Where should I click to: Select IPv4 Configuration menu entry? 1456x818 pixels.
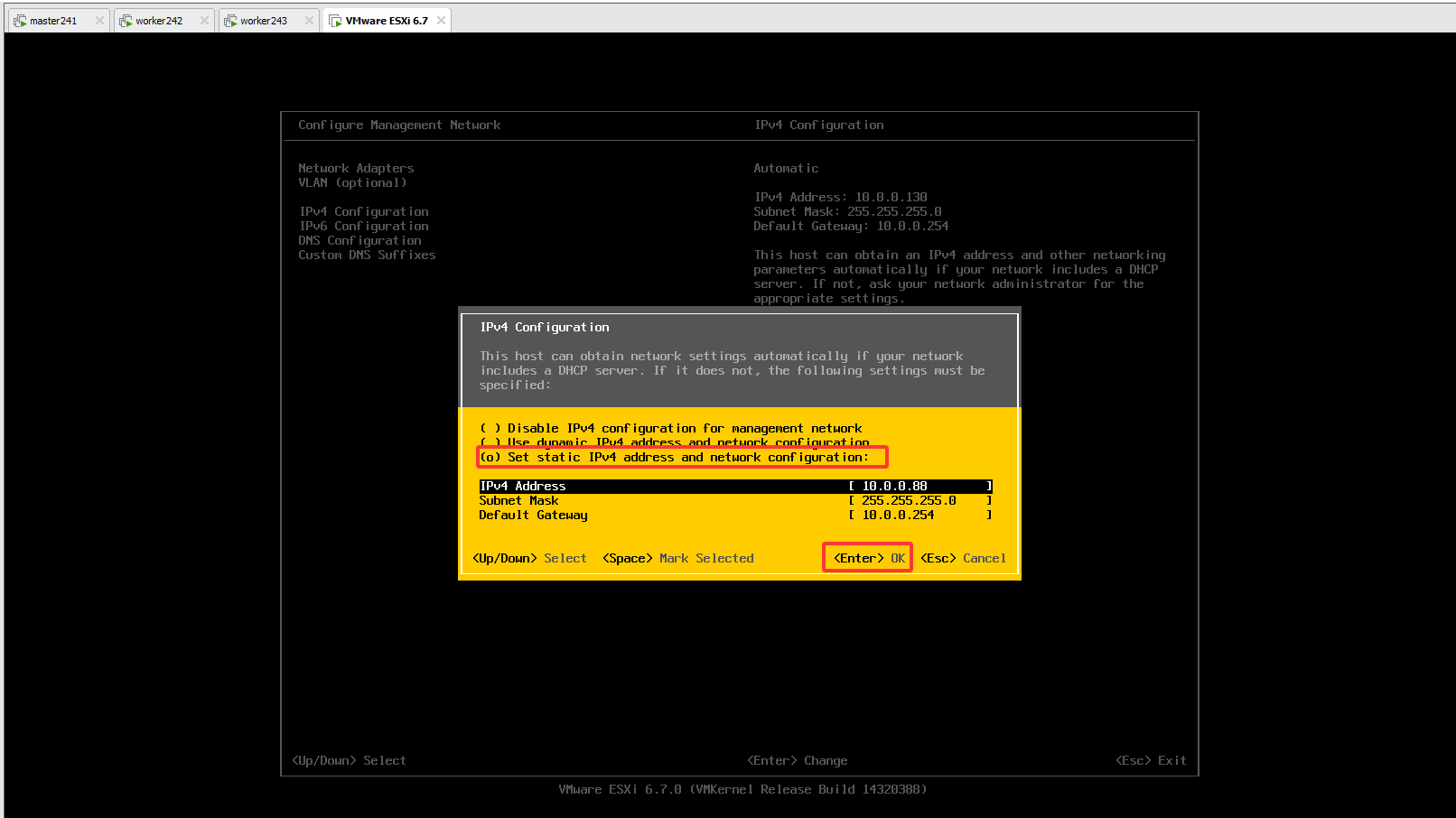click(364, 211)
